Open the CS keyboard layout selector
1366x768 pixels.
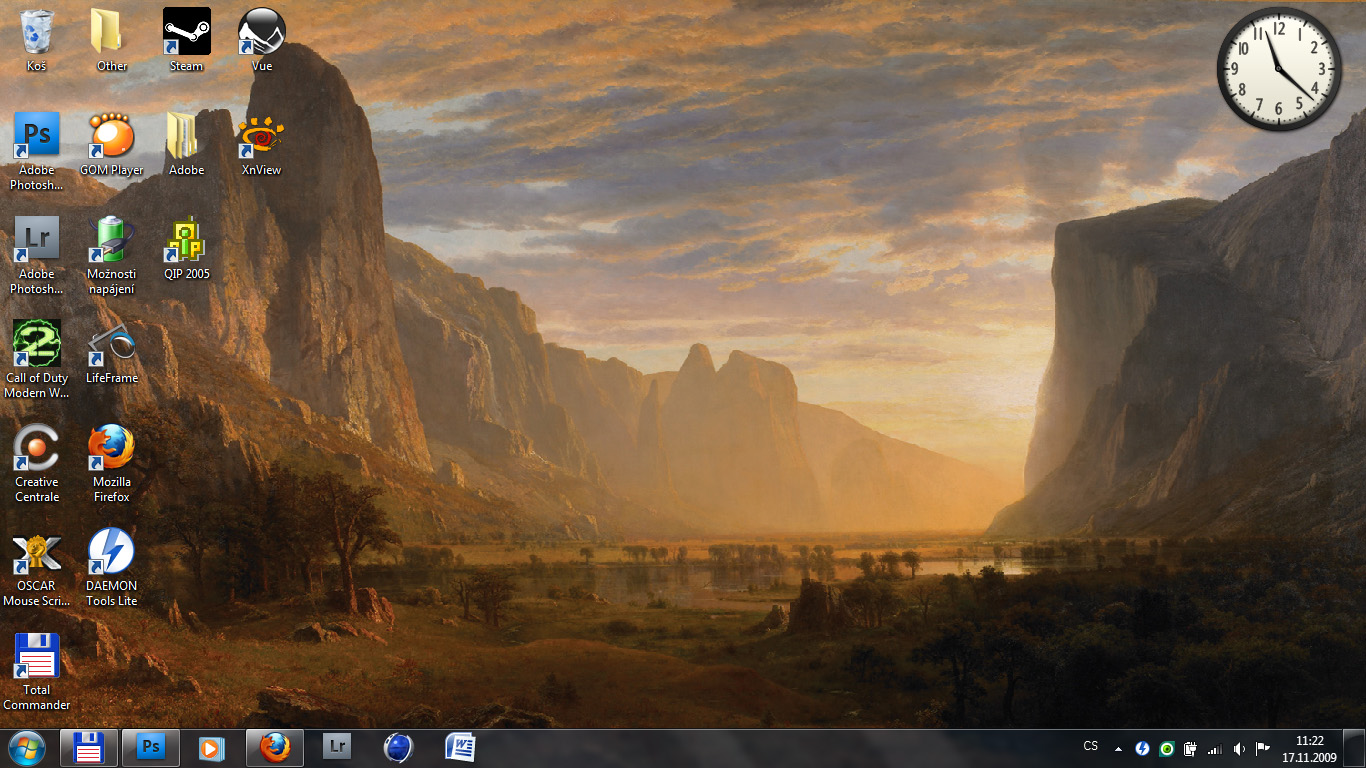1092,746
